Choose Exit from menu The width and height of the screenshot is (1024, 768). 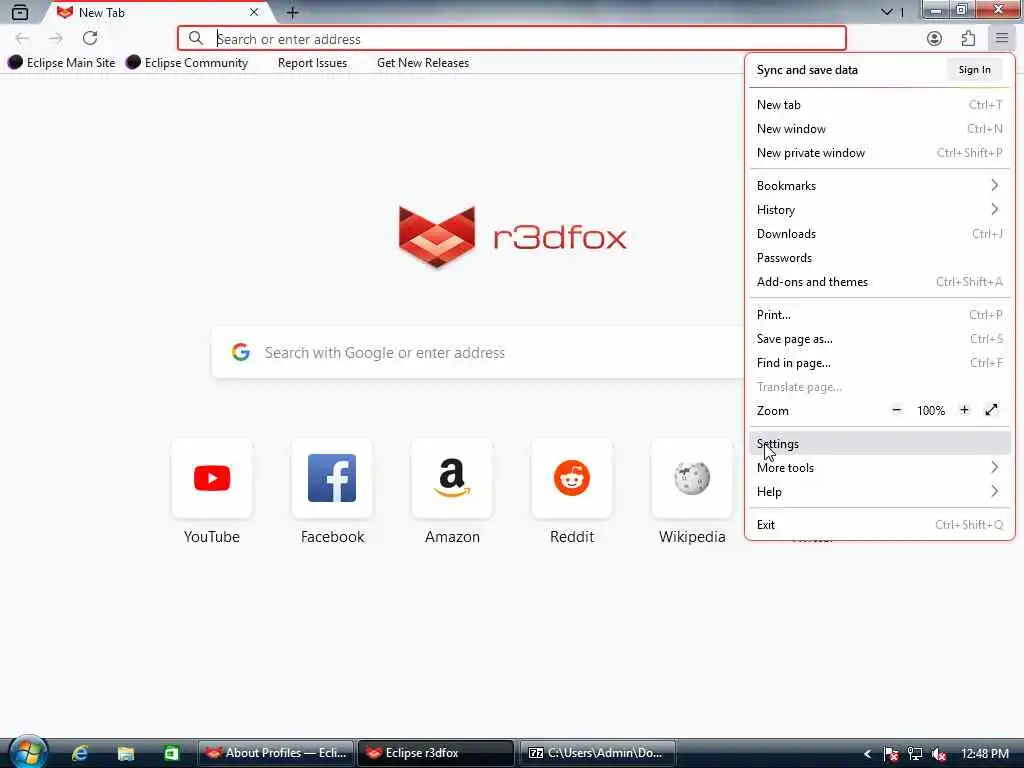(879, 524)
